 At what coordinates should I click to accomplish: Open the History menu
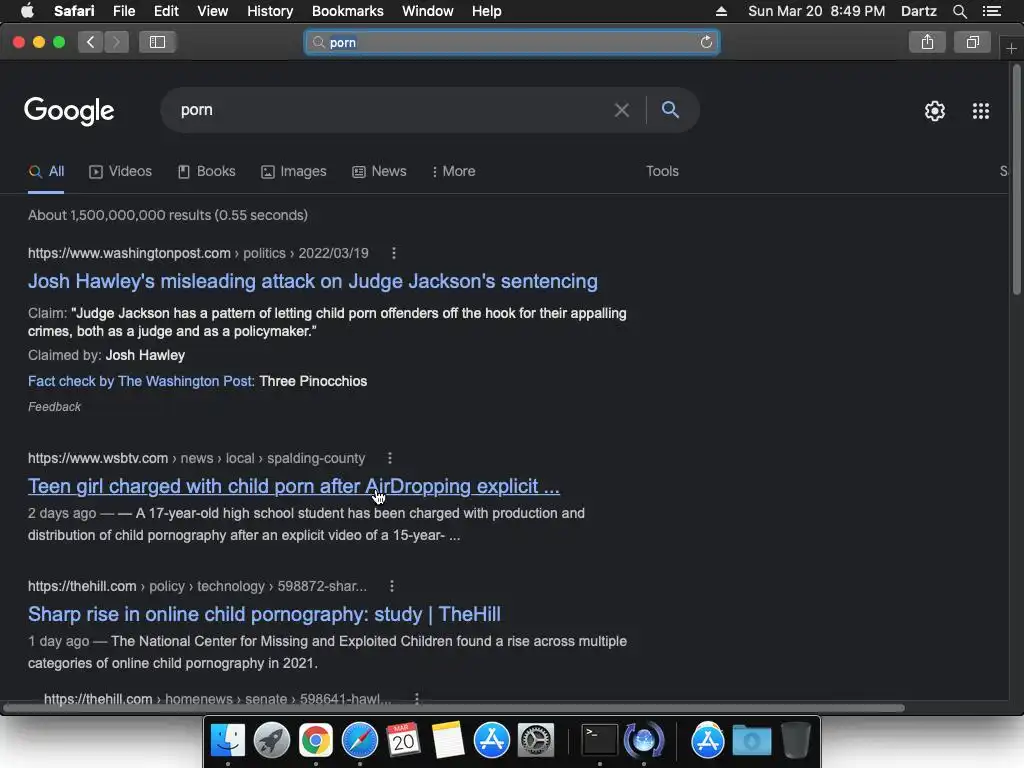pyautogui.click(x=270, y=11)
